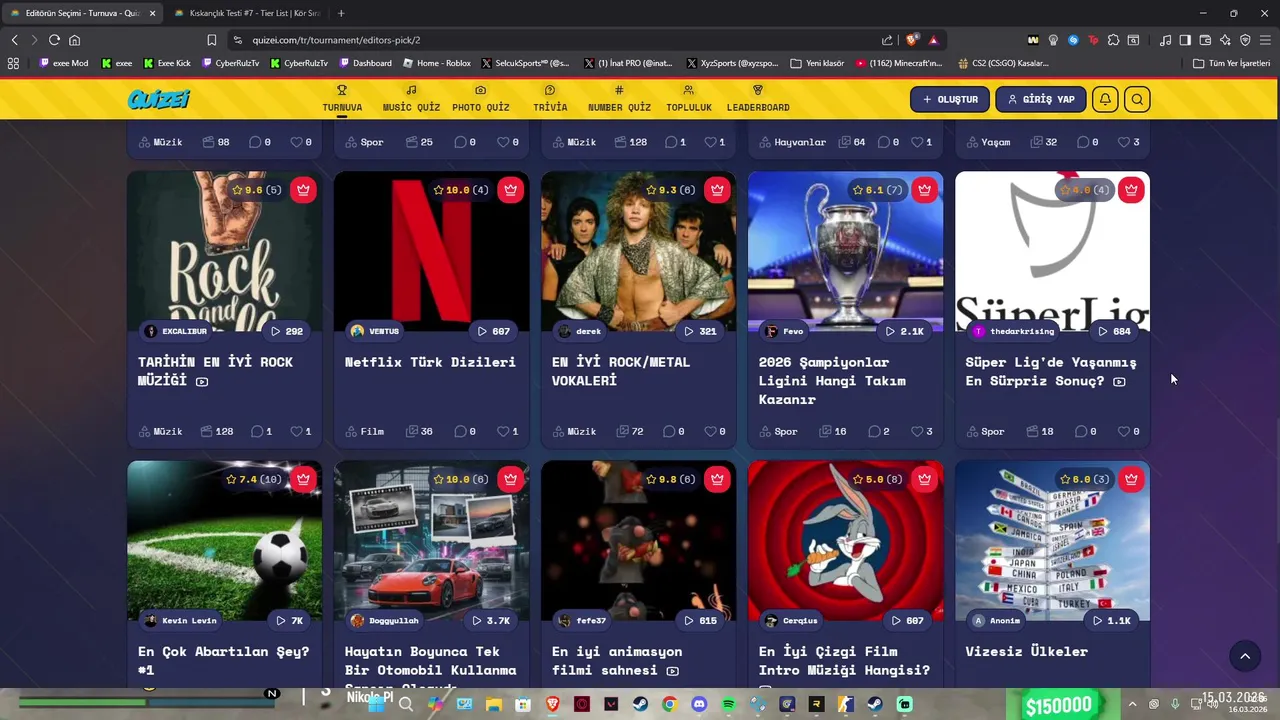
Task: Click the Giriş Yap login button
Action: tap(1041, 99)
